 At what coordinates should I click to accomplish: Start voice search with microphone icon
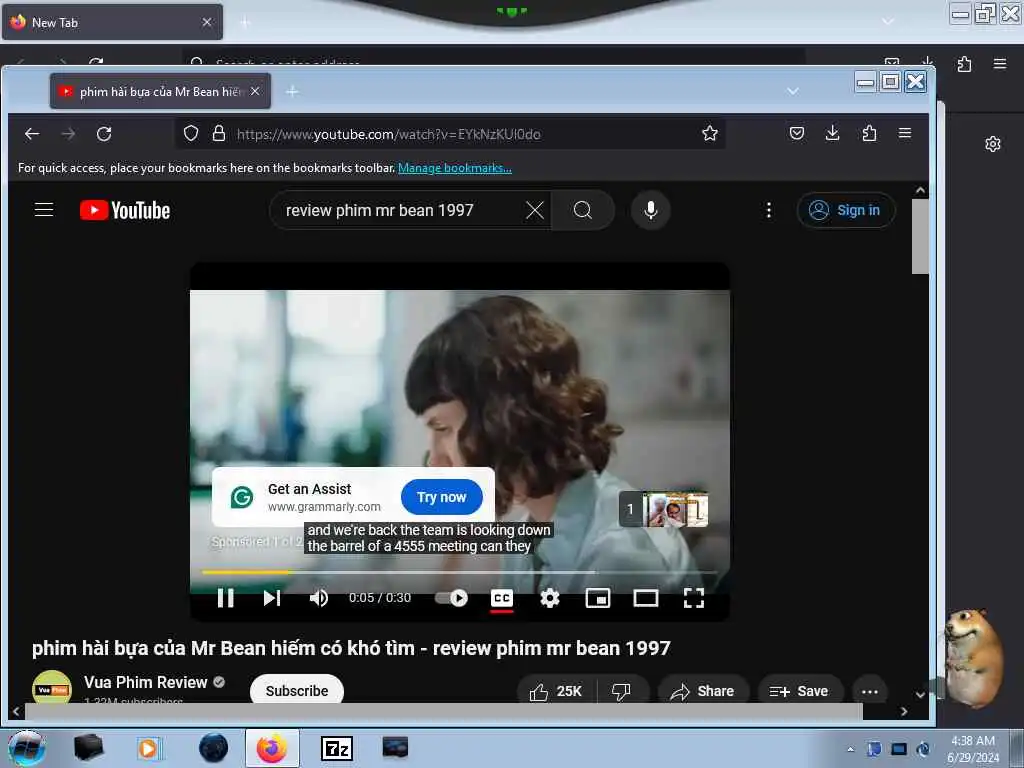click(x=650, y=210)
